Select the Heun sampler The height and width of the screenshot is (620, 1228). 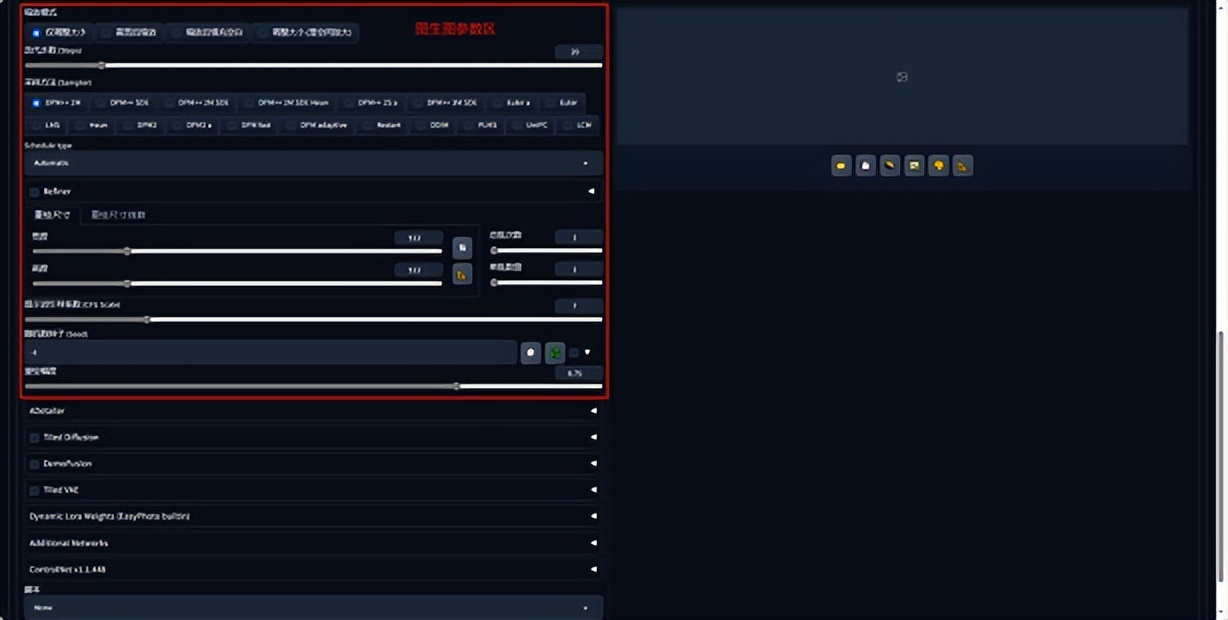91,125
